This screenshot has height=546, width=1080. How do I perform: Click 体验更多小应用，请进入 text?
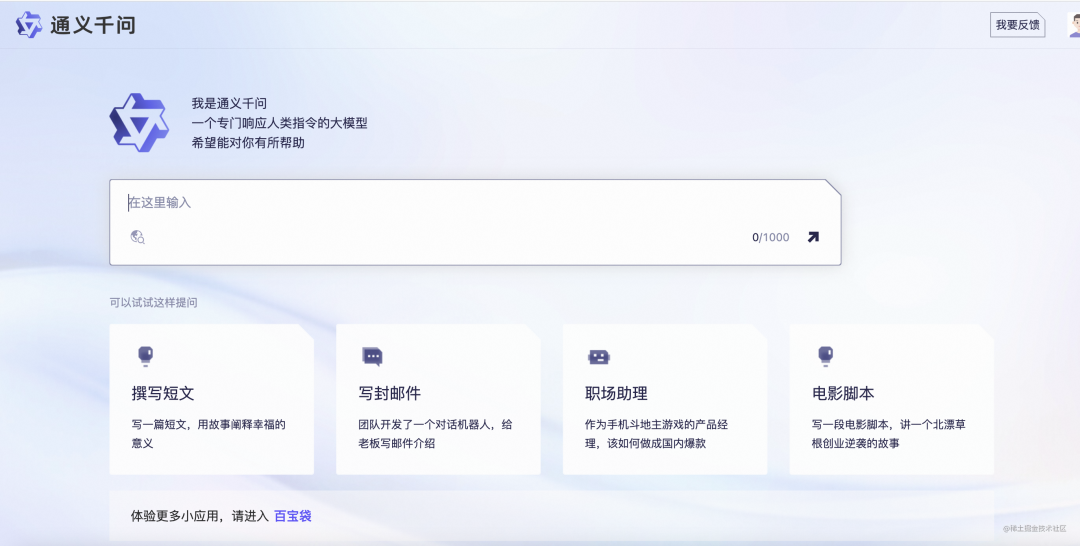[200, 516]
